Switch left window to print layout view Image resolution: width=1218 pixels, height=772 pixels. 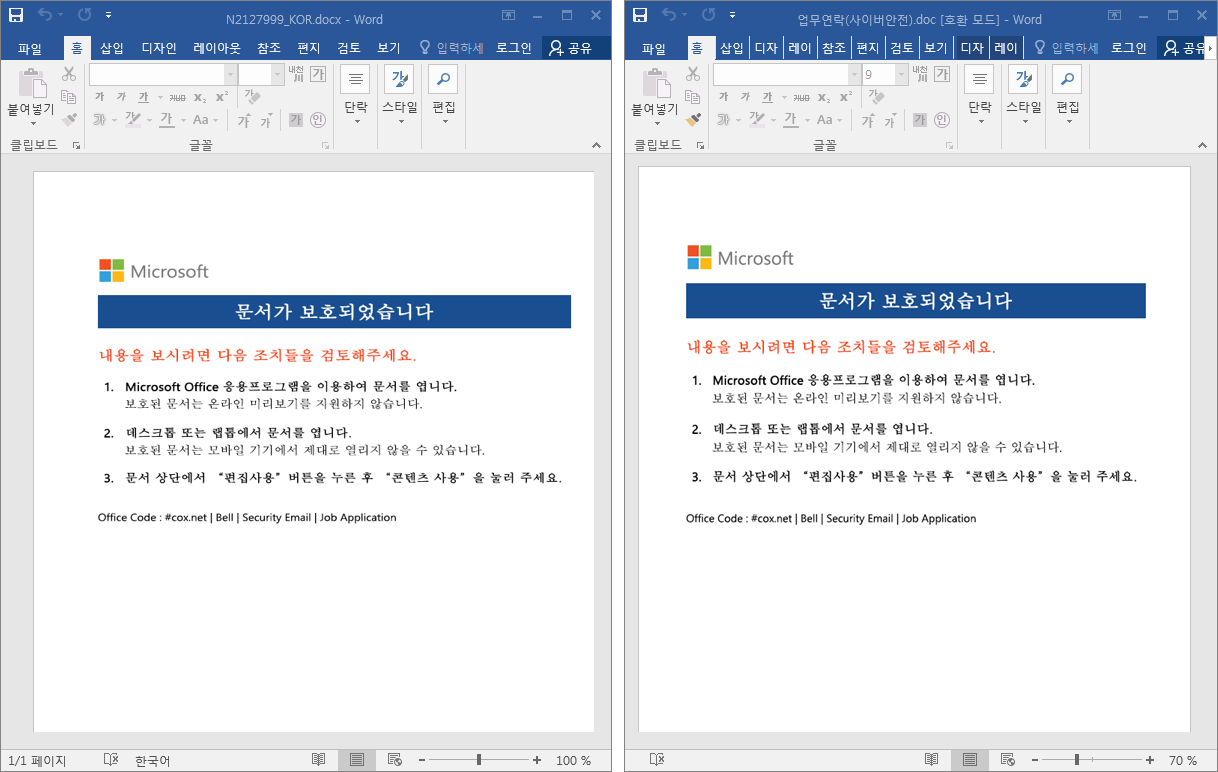point(357,760)
